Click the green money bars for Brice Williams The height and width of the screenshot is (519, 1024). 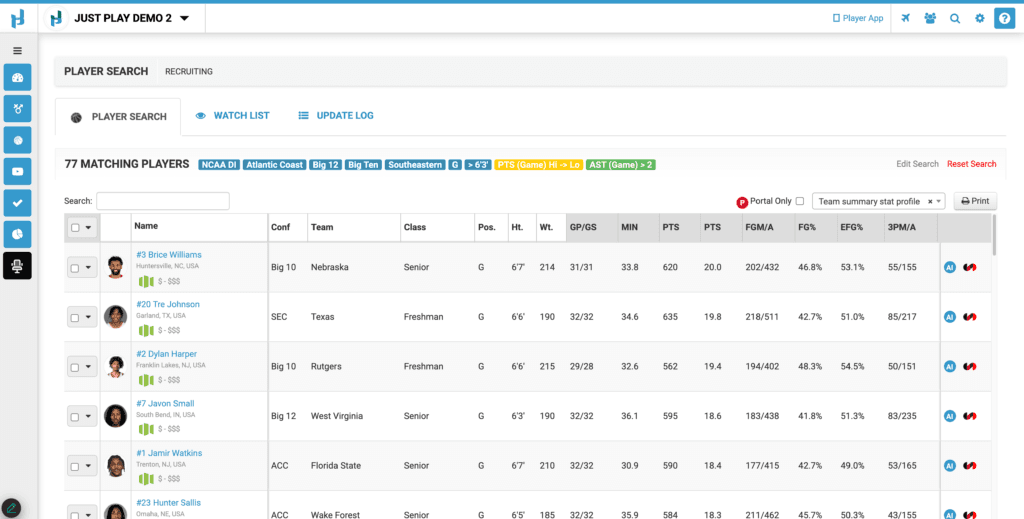[146, 281]
